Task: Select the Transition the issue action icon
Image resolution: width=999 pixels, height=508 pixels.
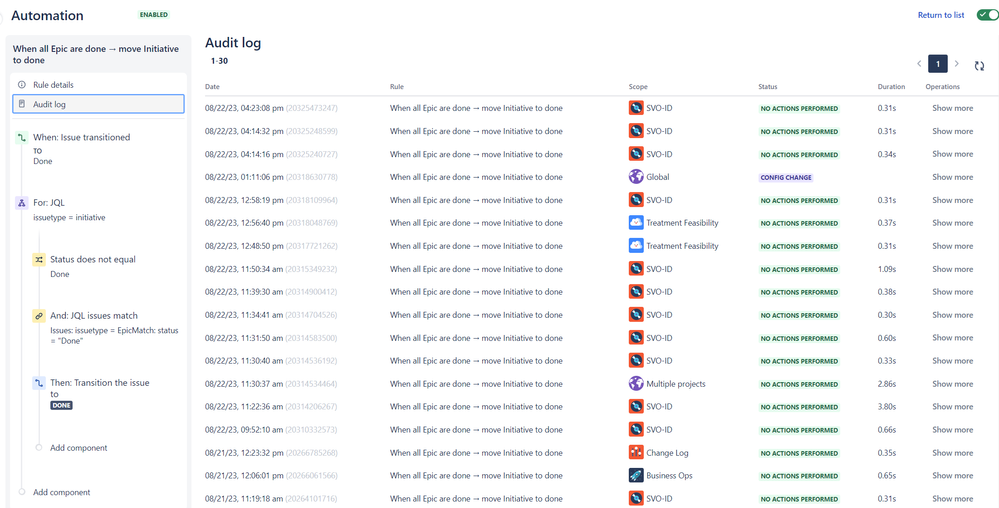Action: (38, 383)
